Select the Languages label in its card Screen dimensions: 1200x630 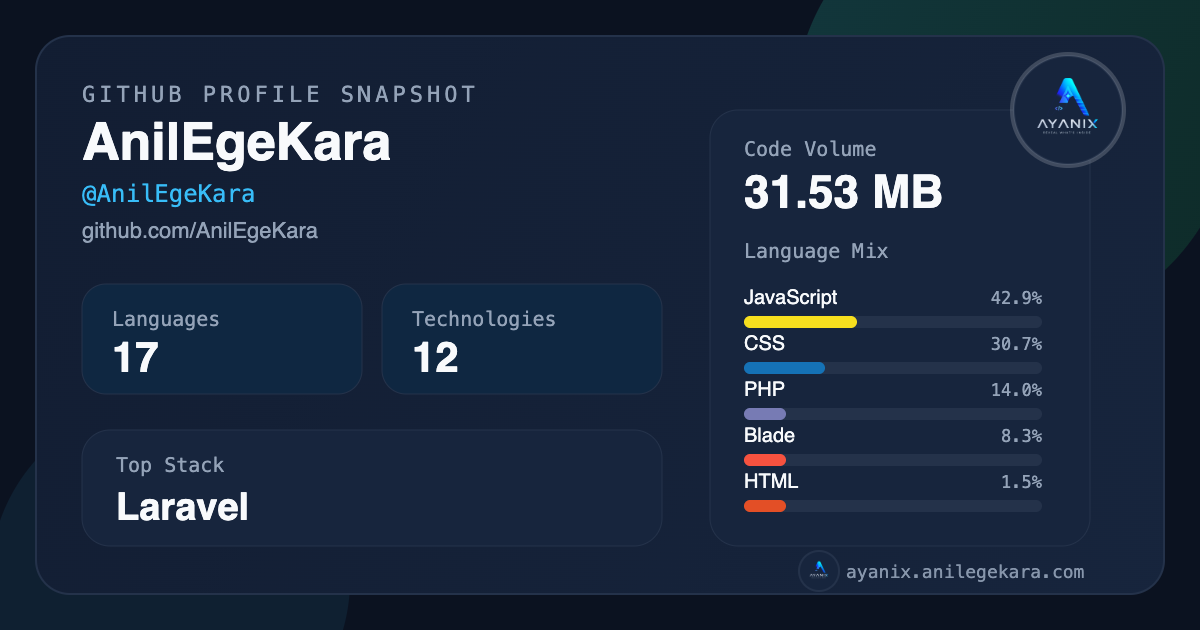(x=166, y=319)
